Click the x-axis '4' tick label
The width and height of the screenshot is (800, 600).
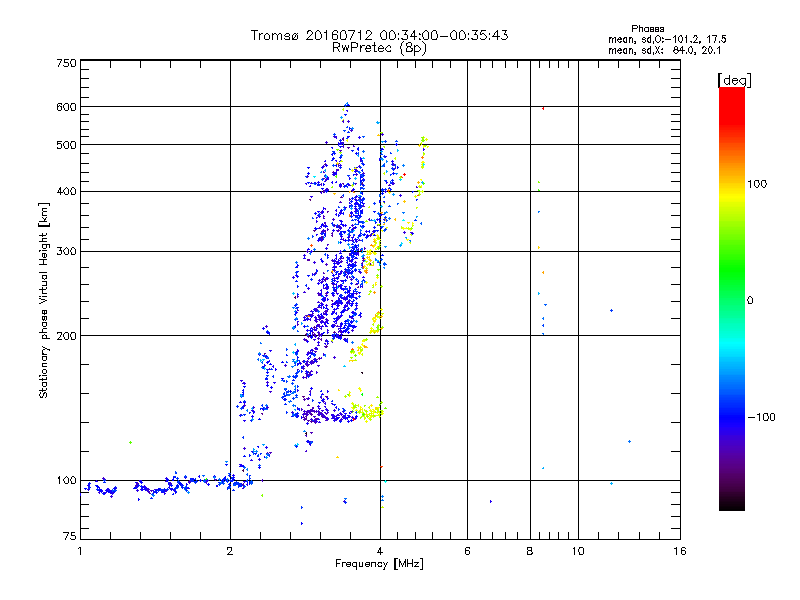(380, 551)
